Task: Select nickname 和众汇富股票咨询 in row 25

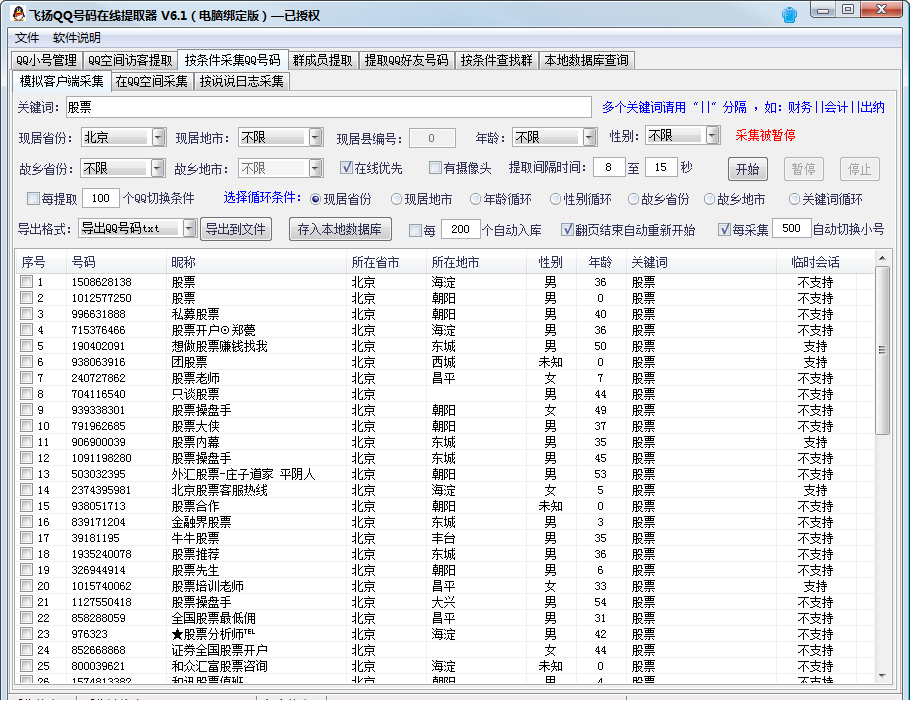Action: pos(219,666)
